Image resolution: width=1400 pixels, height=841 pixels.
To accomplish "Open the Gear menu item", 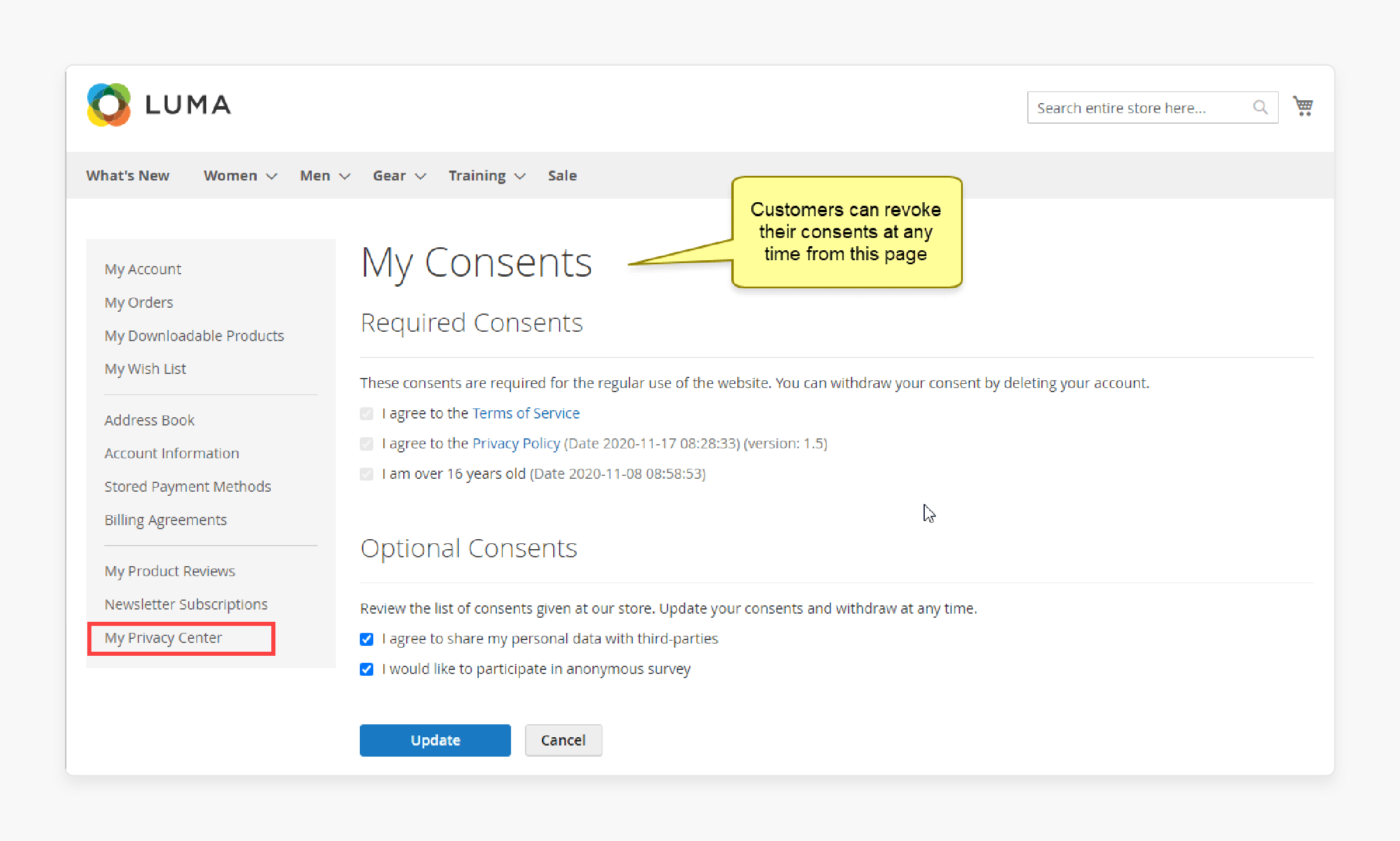I will [389, 176].
